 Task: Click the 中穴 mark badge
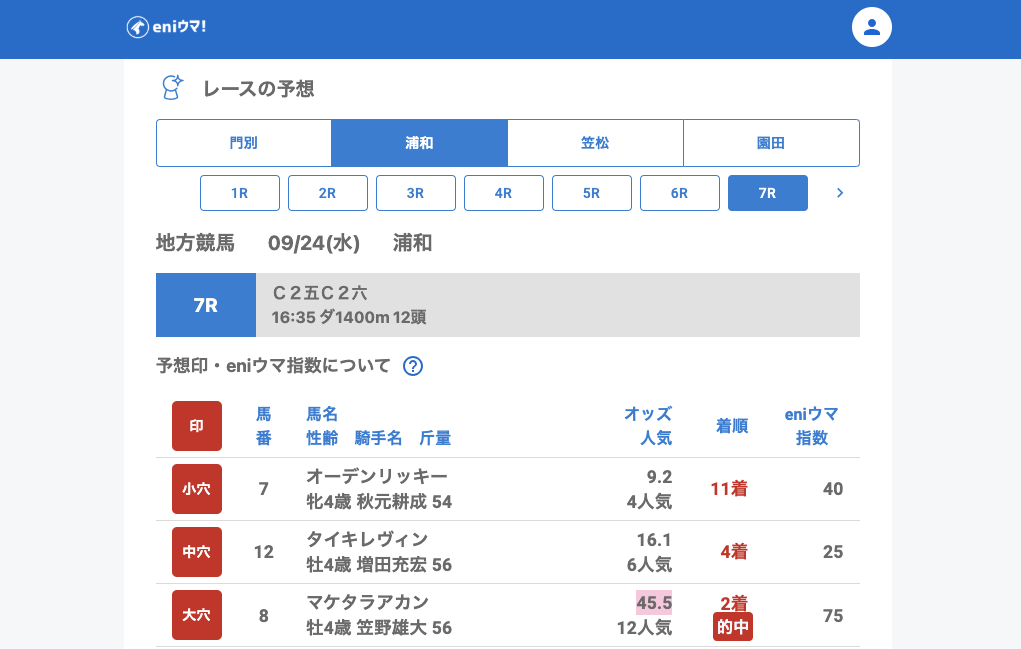[x=197, y=552]
